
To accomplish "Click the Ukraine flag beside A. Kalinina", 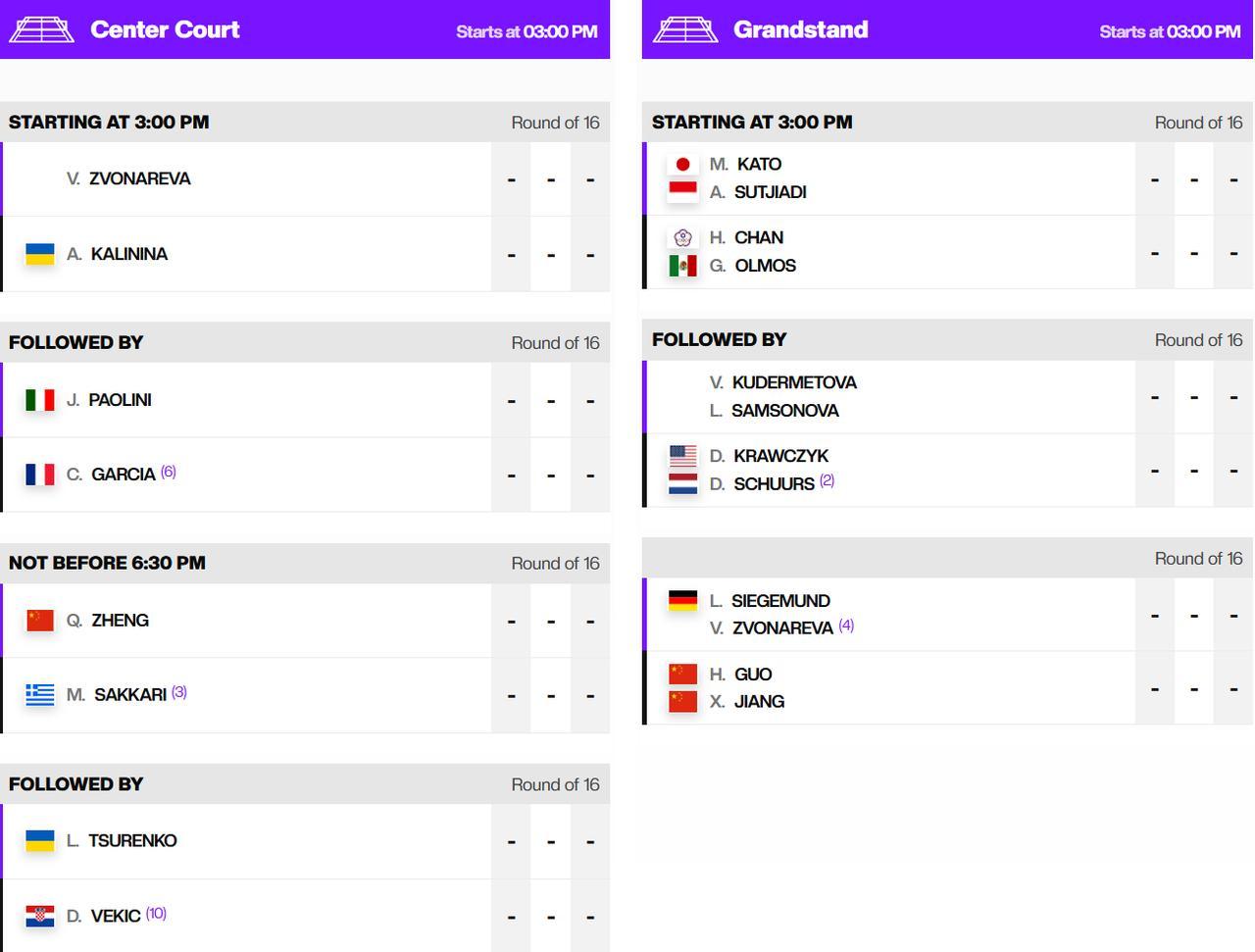I will pos(40,254).
